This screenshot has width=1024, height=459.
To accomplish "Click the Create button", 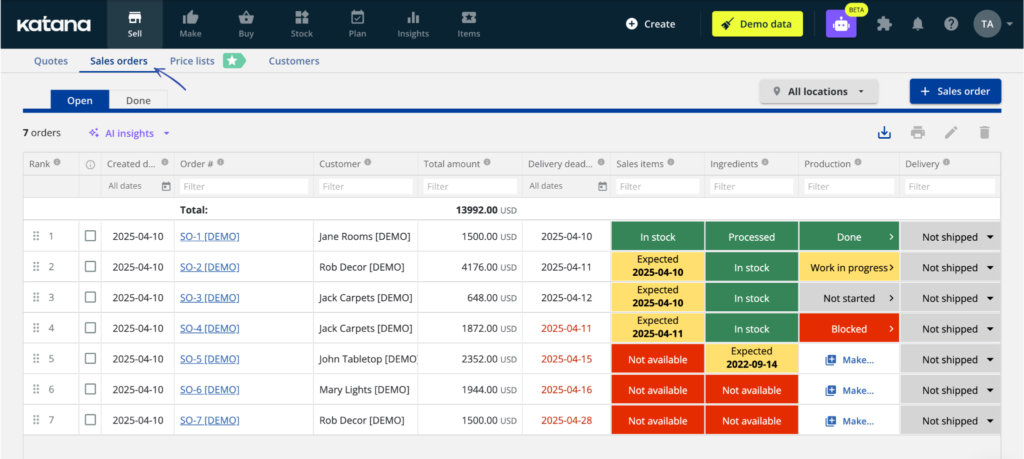I will (650, 24).
